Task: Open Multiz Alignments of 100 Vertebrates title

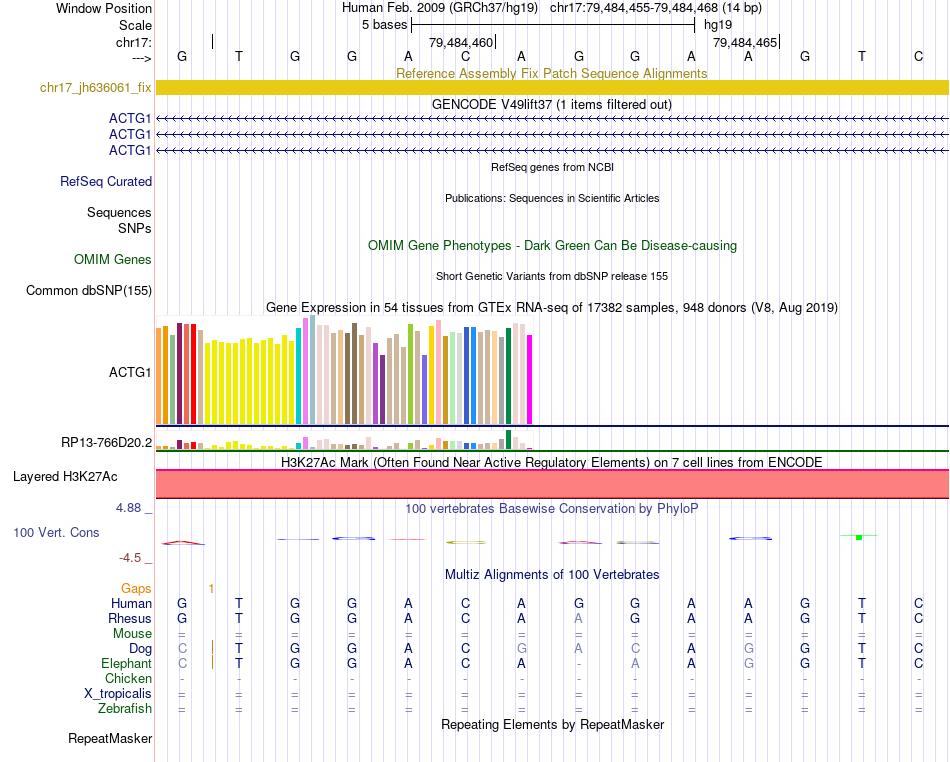Action: click(x=552, y=574)
